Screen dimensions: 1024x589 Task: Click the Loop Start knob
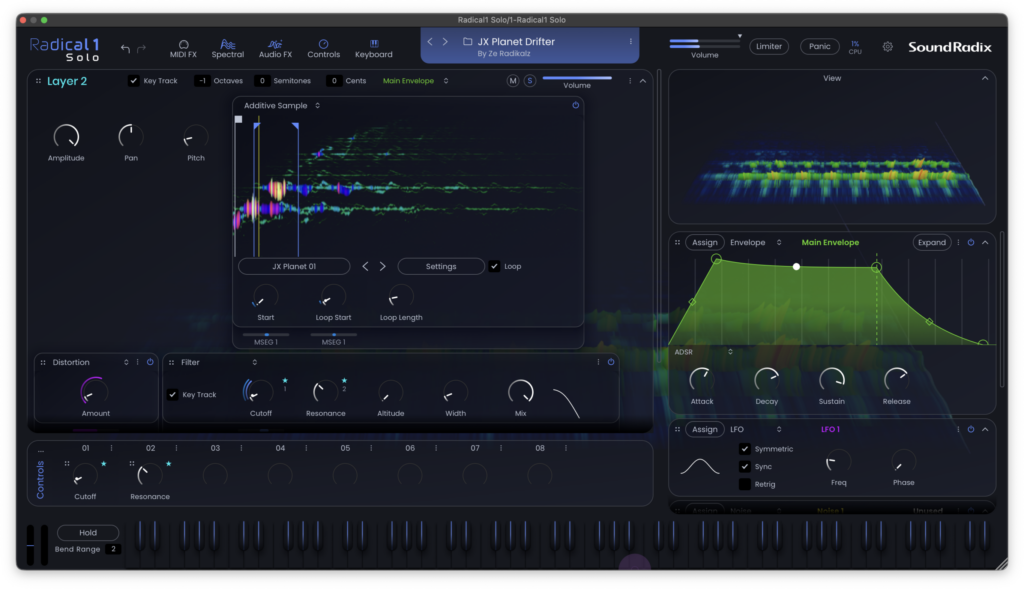click(332, 298)
